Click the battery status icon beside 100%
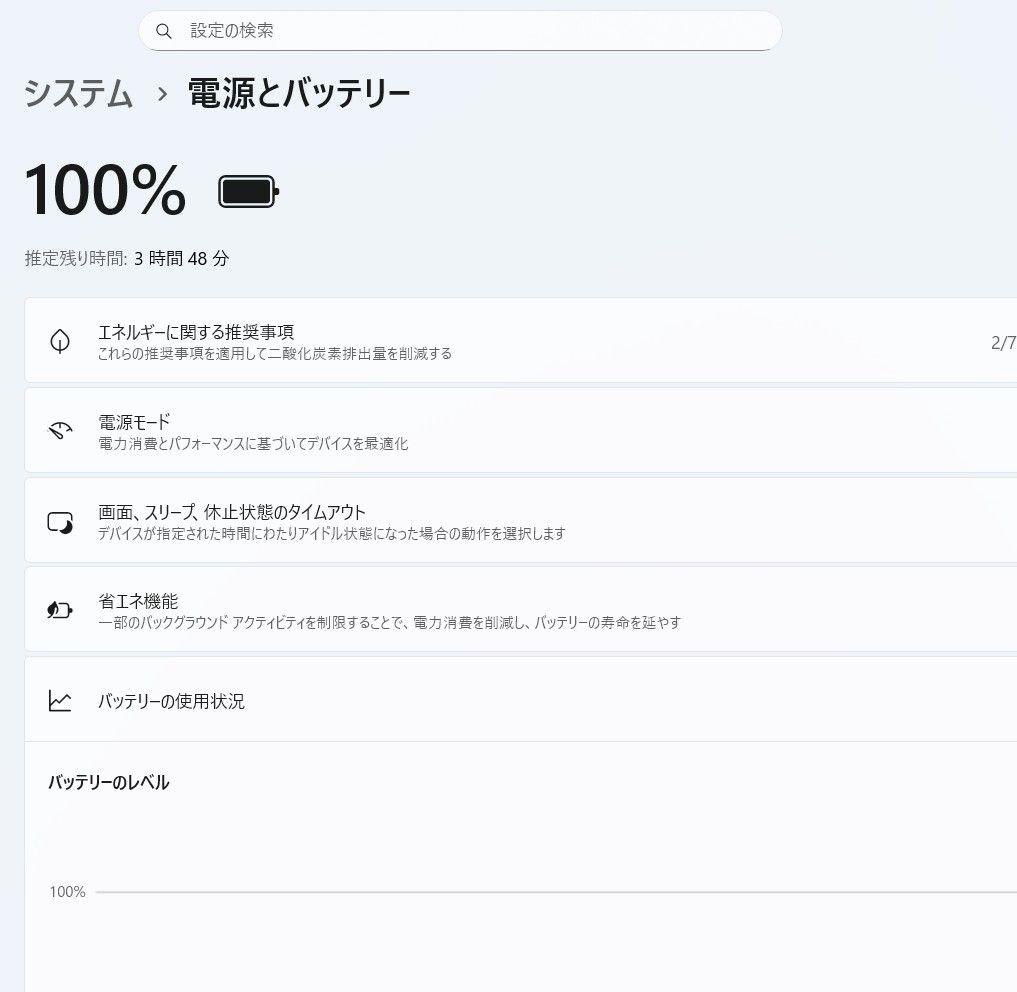Viewport: 1017px width, 992px height. click(246, 190)
